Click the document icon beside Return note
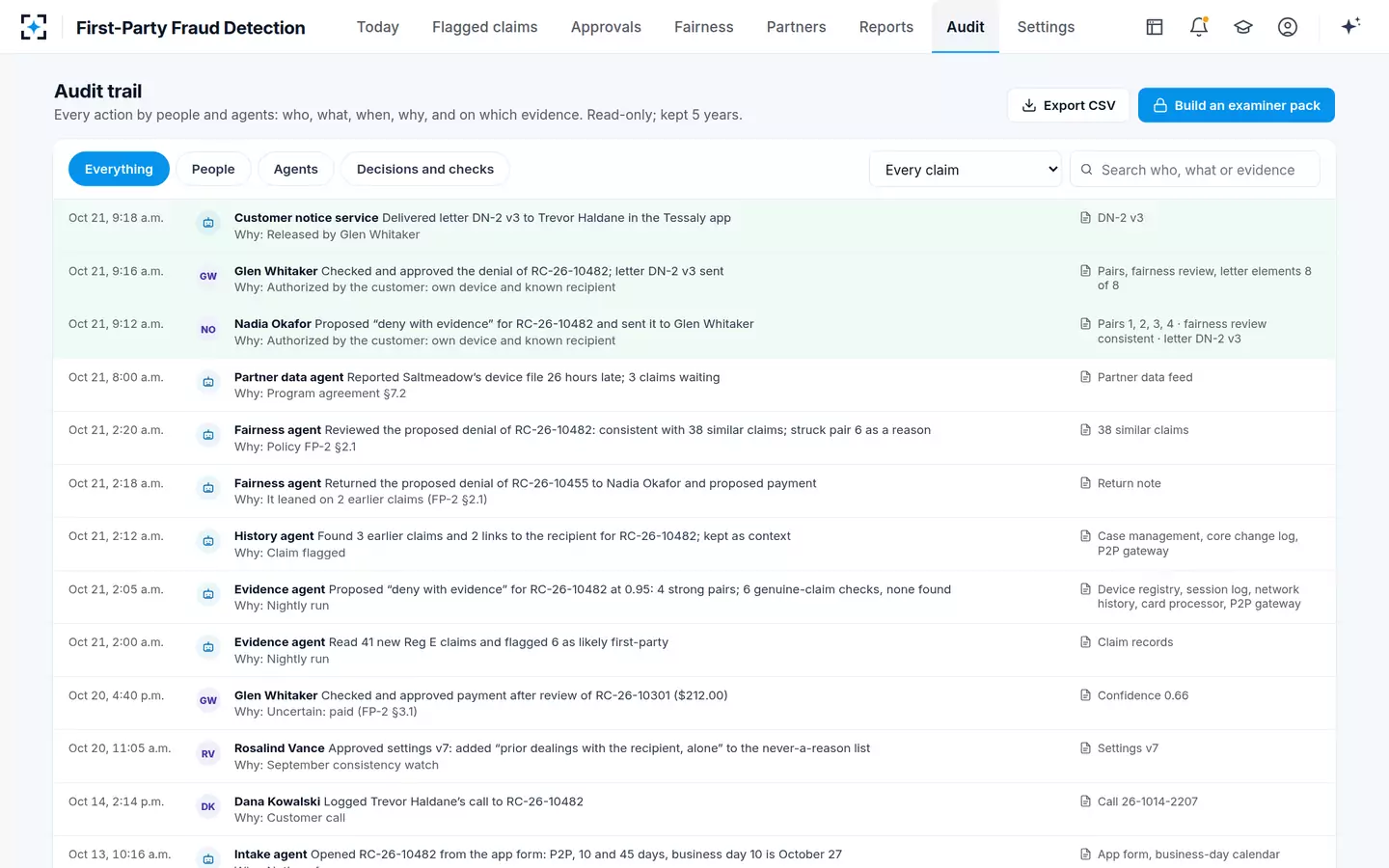The image size is (1389, 868). tap(1085, 483)
